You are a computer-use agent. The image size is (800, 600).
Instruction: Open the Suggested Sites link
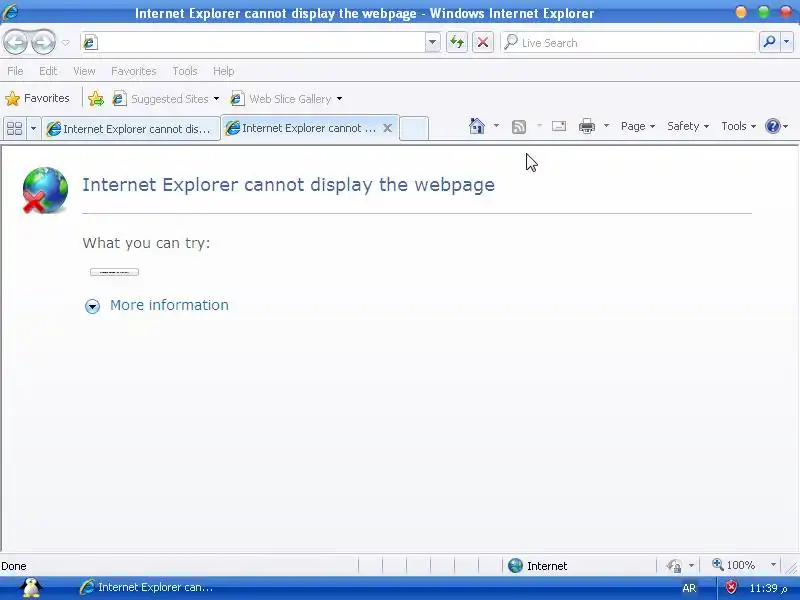point(166,98)
